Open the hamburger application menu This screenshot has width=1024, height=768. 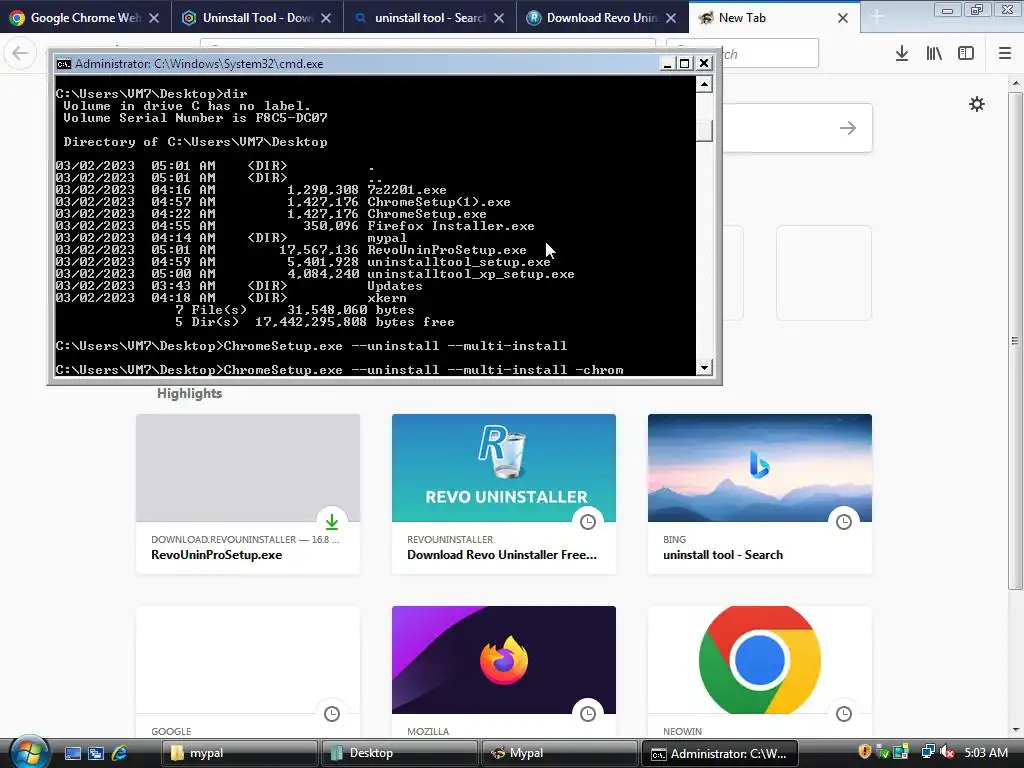point(1005,54)
